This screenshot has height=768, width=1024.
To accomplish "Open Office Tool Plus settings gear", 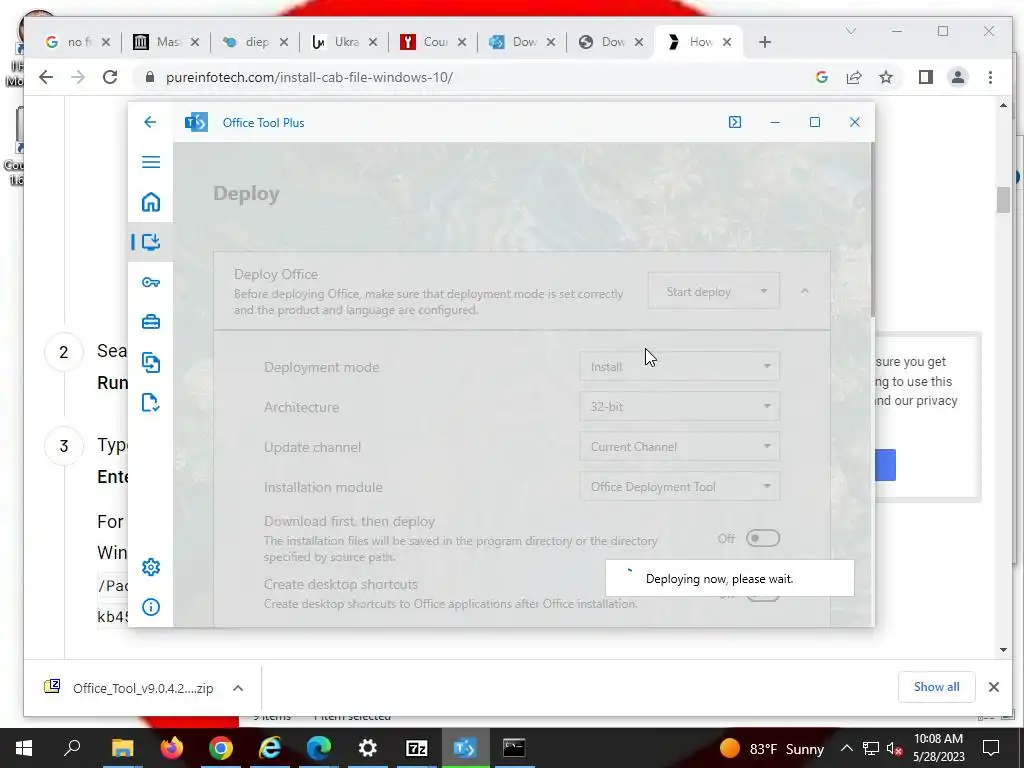I will pyautogui.click(x=151, y=567).
